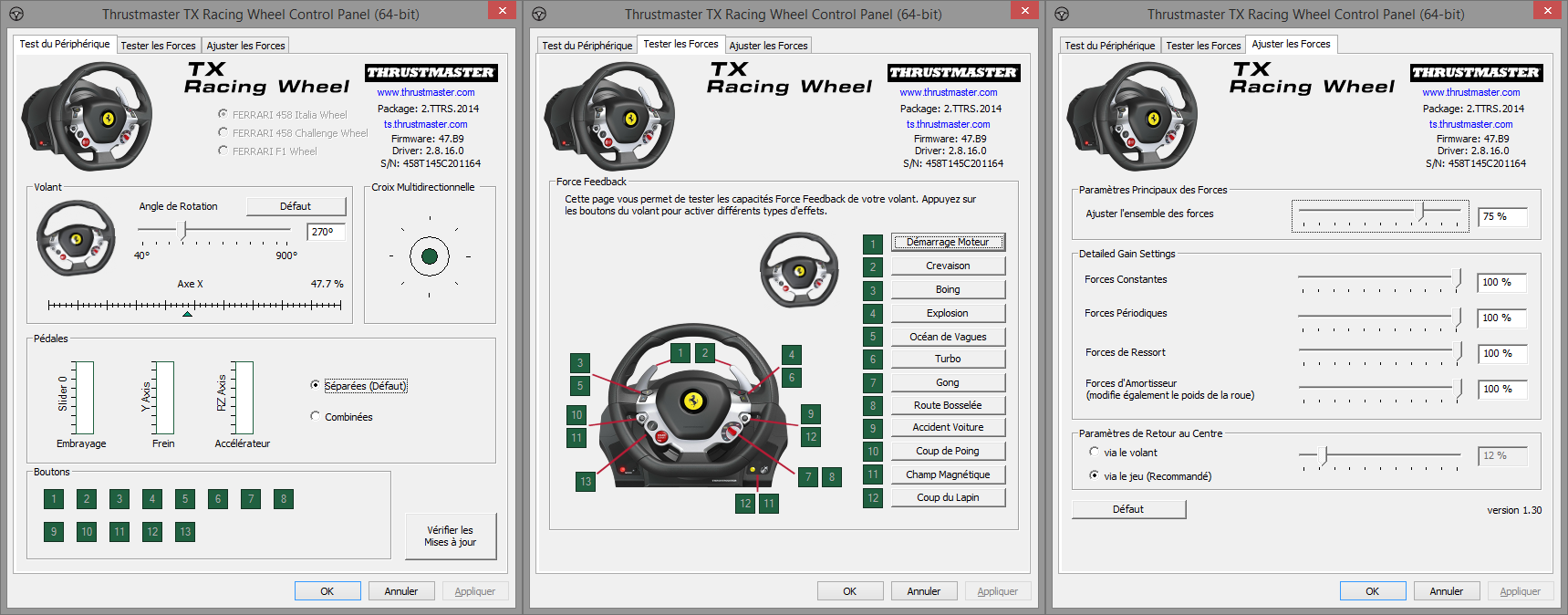Trigger the Champ Magnétique effect

pyautogui.click(x=948, y=474)
